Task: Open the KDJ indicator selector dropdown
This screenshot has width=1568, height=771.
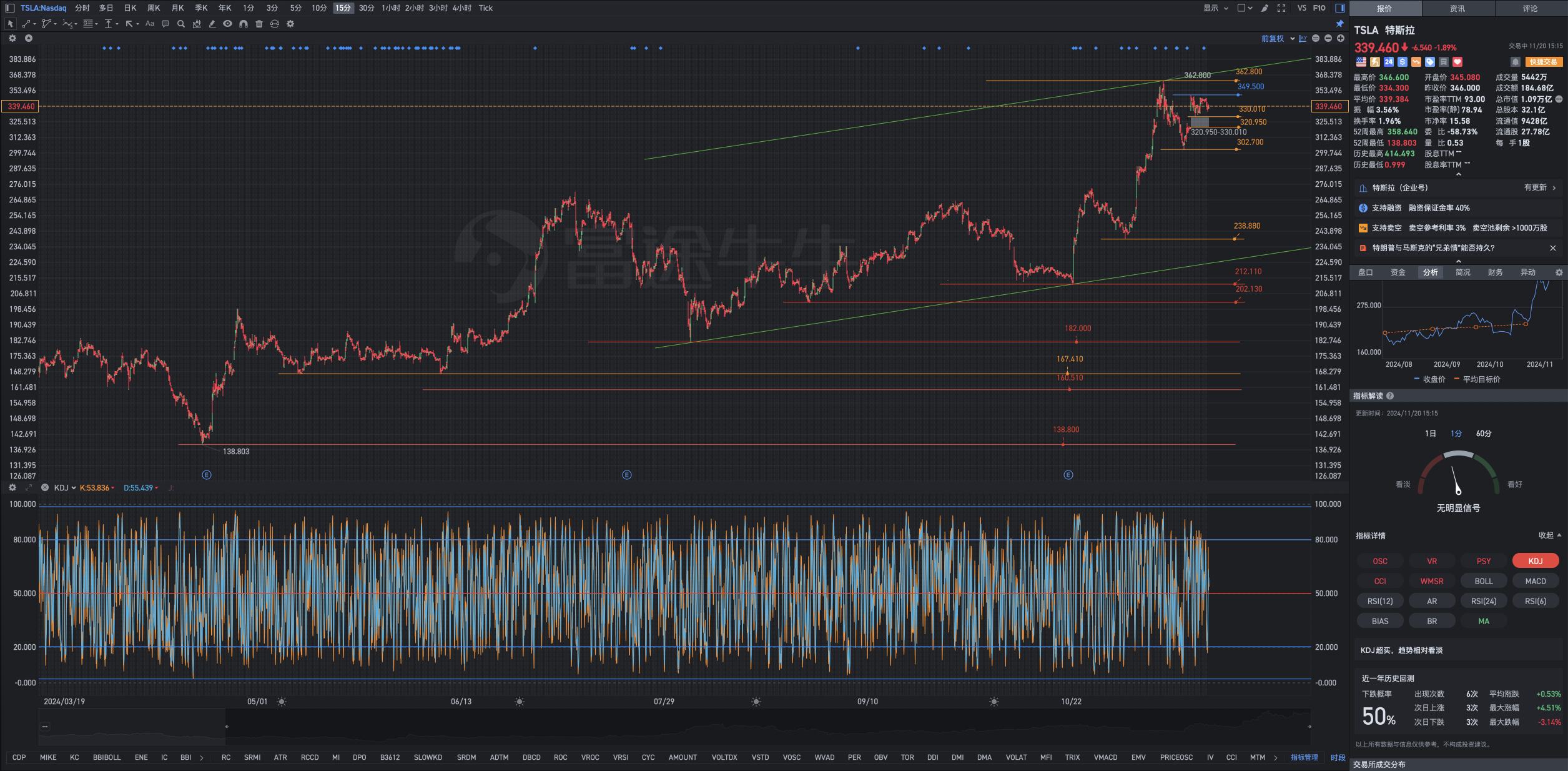Action: coord(65,488)
